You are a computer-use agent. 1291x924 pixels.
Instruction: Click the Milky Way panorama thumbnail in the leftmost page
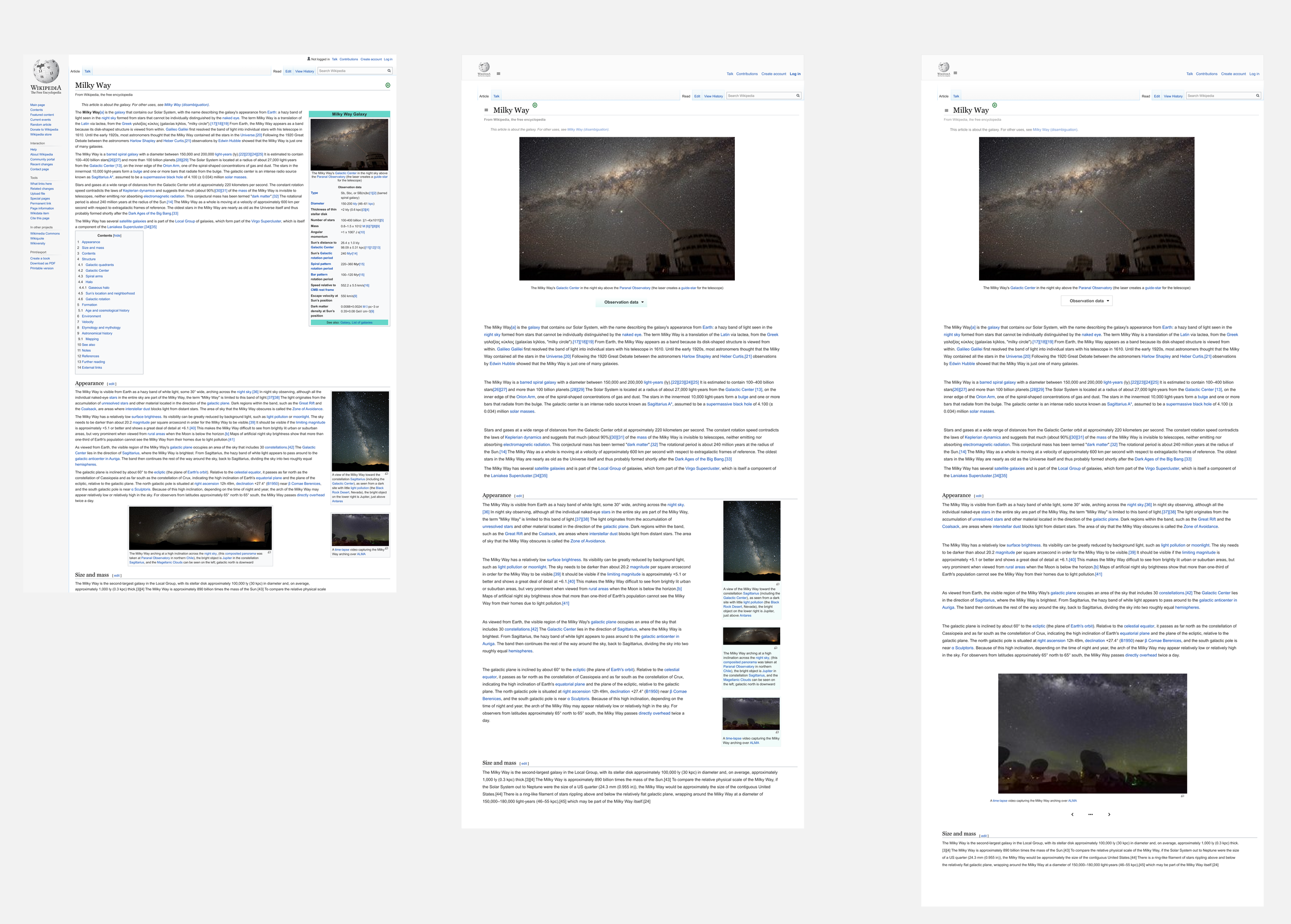point(200,528)
